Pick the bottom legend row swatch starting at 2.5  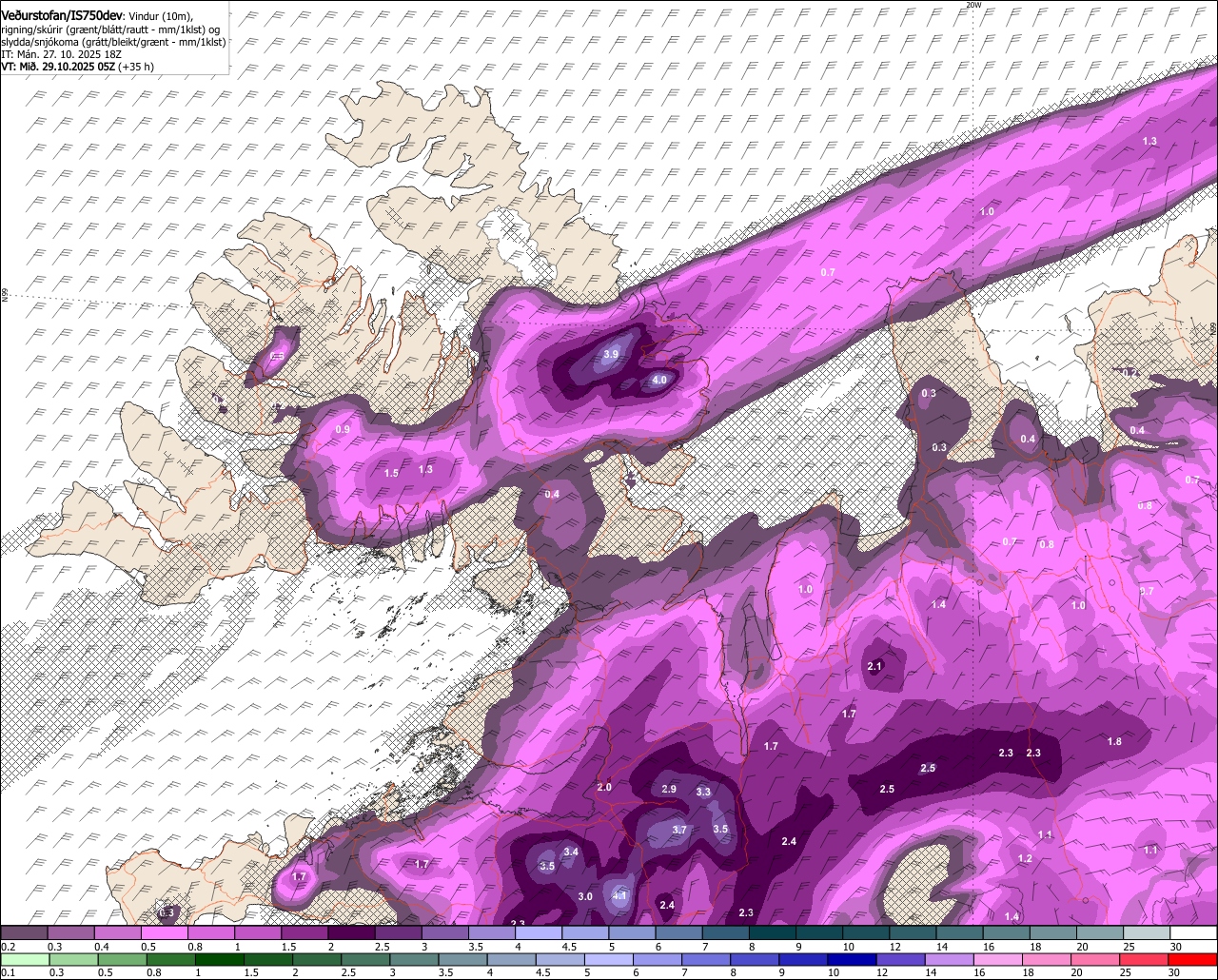point(363,960)
